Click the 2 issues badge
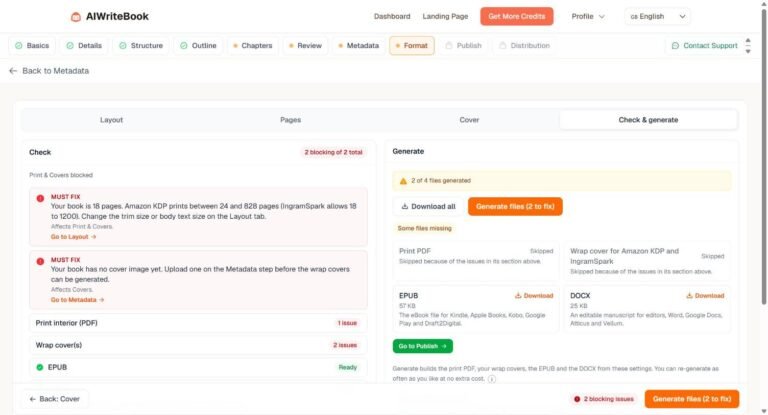Screen dimensions: 768x415 click(345, 345)
